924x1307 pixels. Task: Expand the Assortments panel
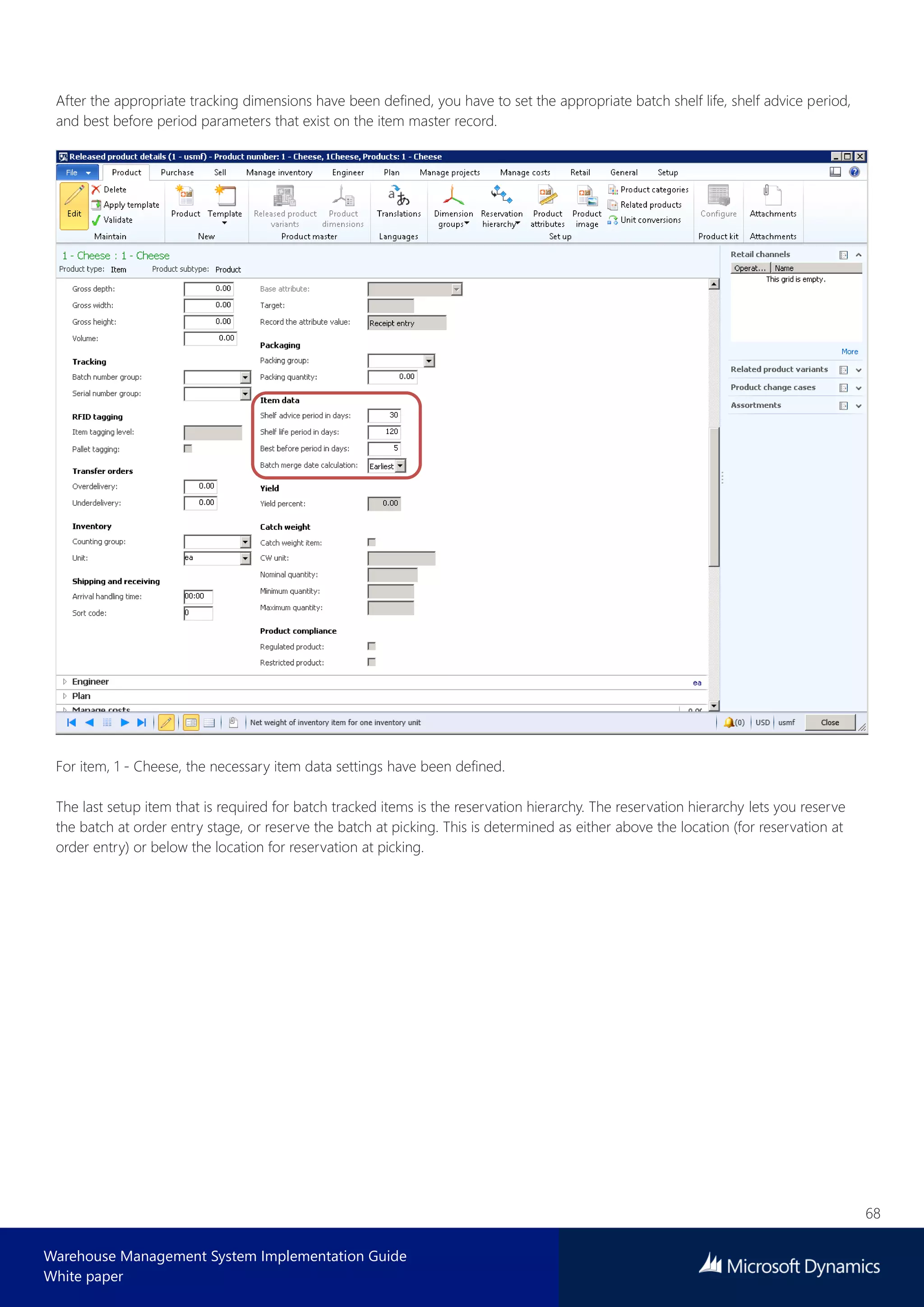point(859,406)
